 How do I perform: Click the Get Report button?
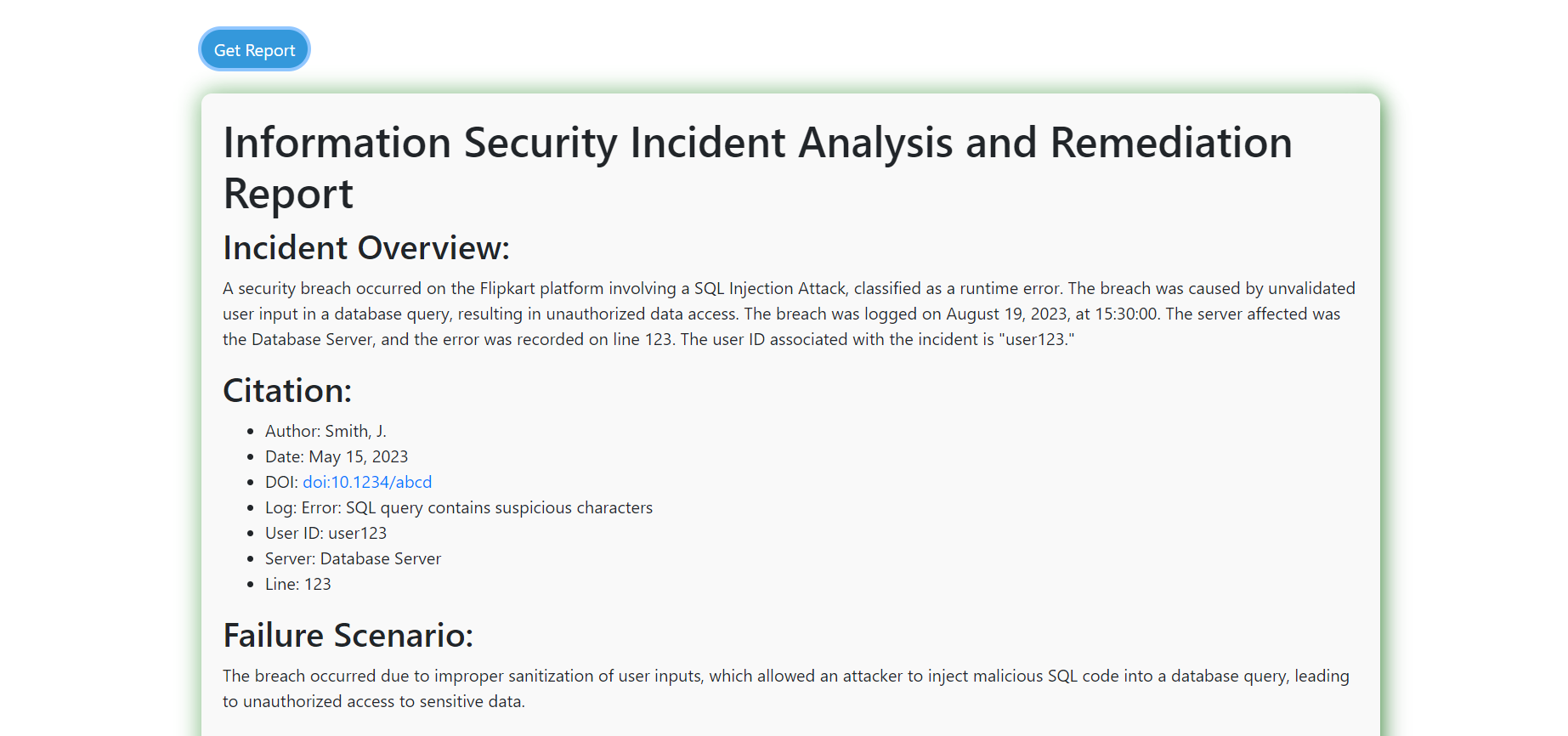(253, 48)
